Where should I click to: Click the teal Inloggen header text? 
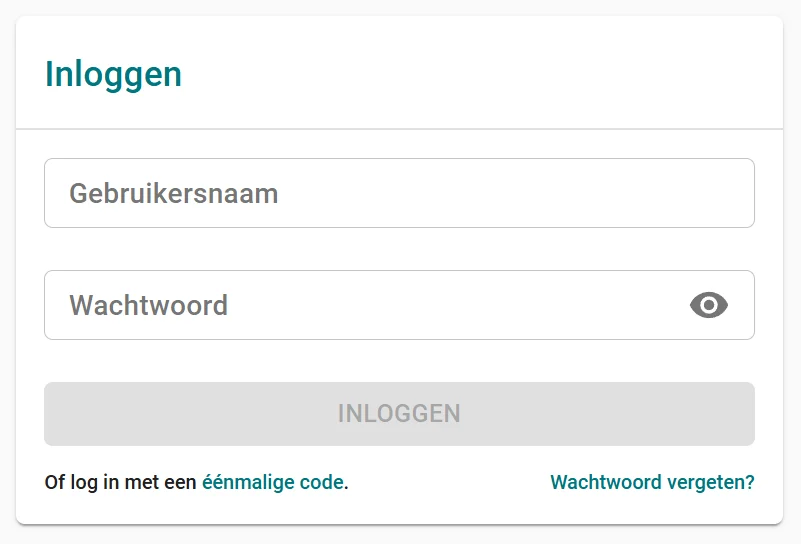(114, 74)
